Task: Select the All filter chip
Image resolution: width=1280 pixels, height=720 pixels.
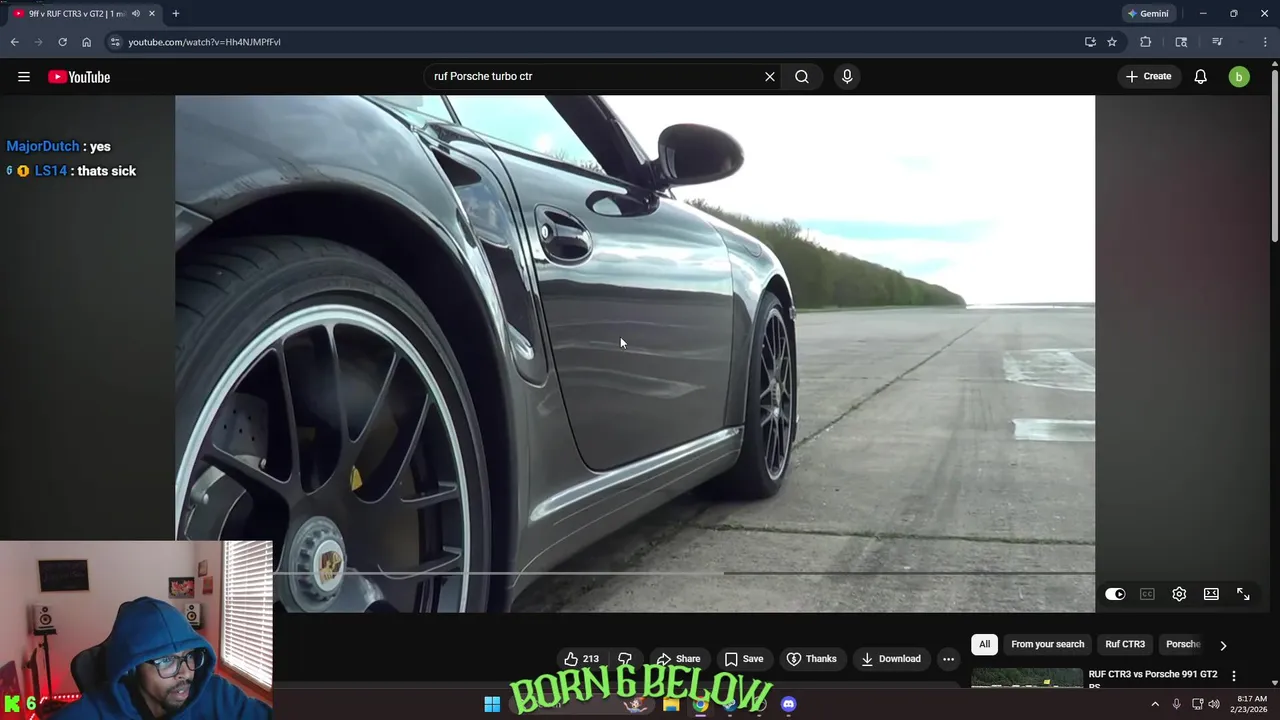Action: [985, 645]
